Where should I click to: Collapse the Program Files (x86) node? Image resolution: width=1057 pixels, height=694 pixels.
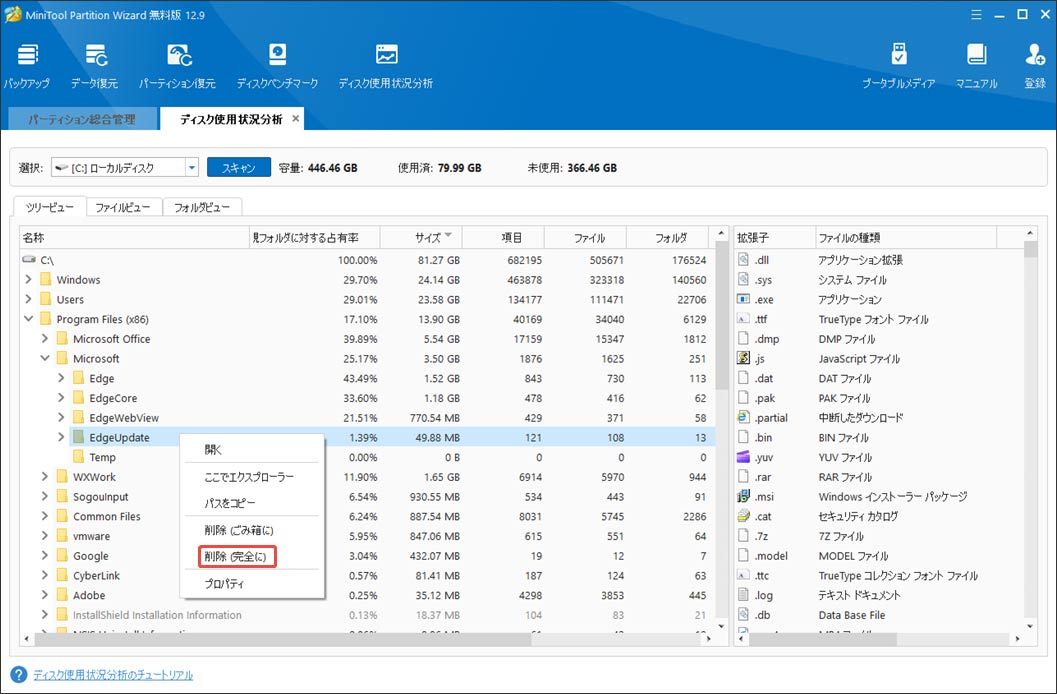[x=28, y=319]
